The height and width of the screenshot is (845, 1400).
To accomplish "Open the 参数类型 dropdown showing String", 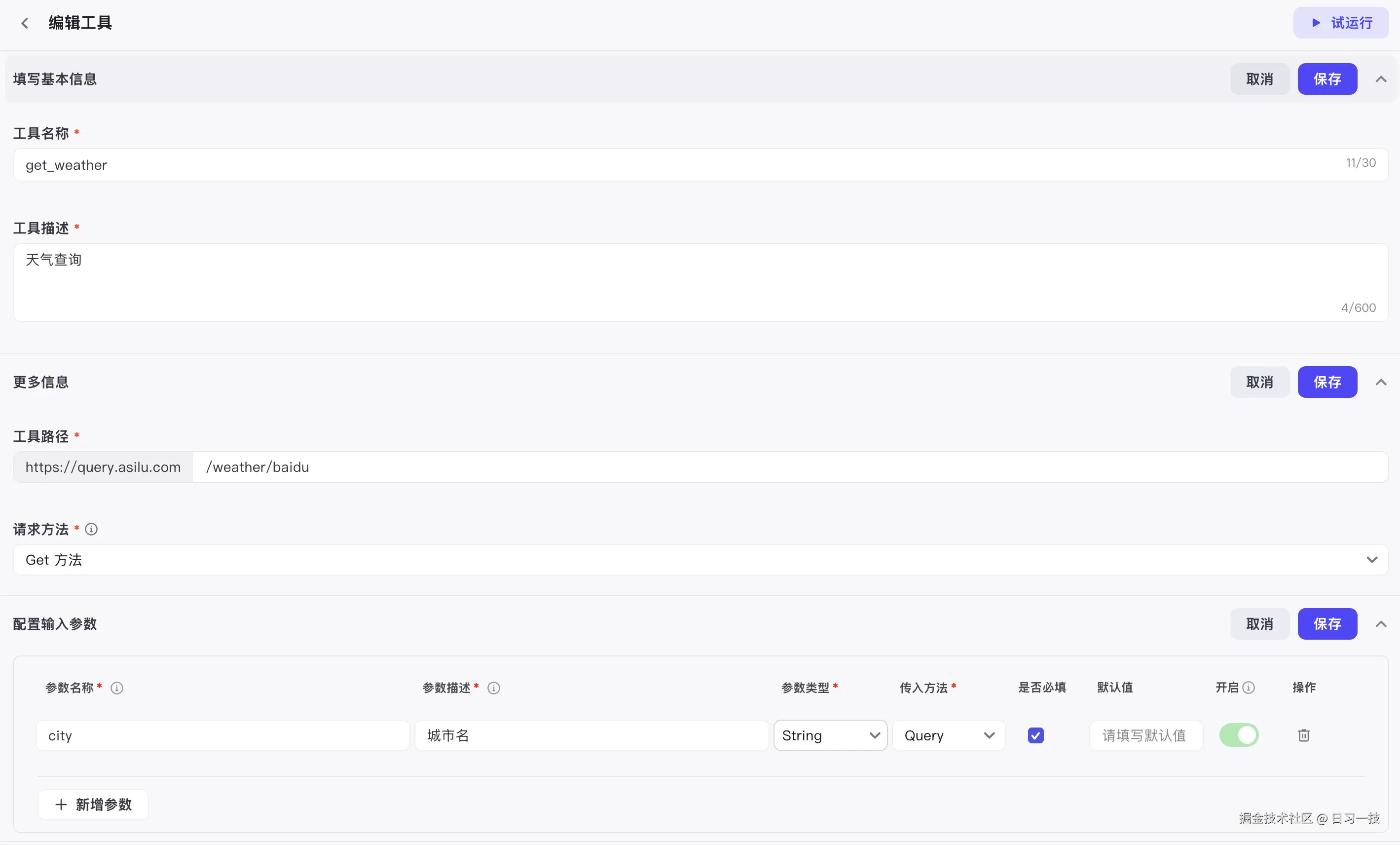I will tap(830, 735).
